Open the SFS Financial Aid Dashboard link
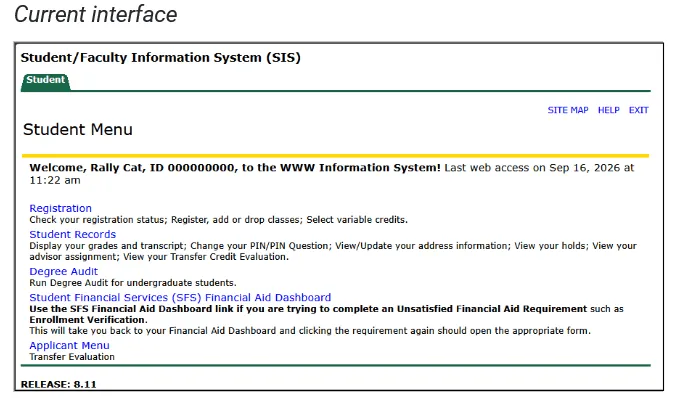Viewport: 679px width, 398px height. pos(180,298)
